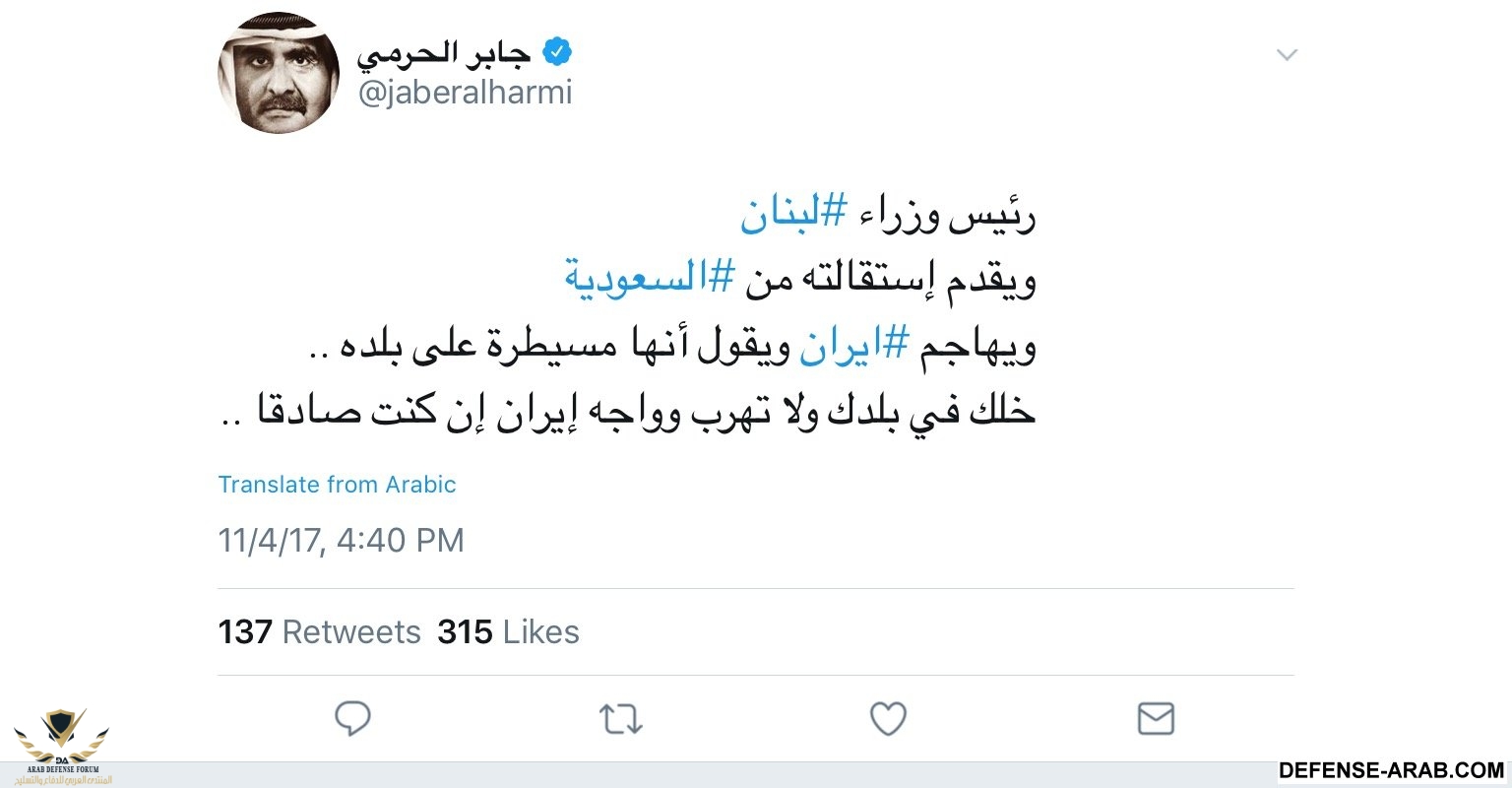1512x788 pixels.
Task: View the 137 Retweets list
Action: 319,631
